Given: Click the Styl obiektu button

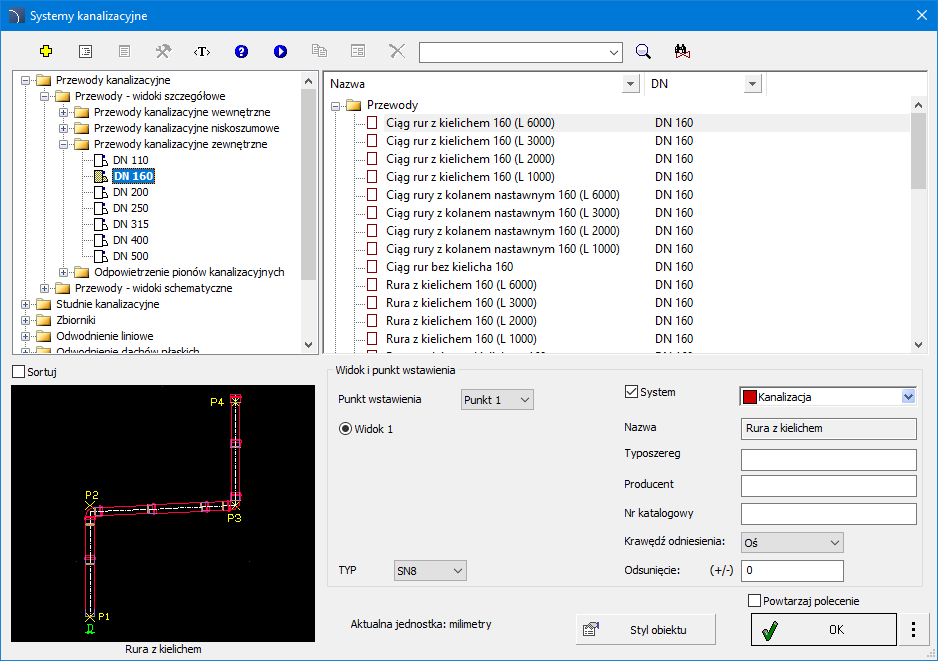Looking at the screenshot, I should coord(645,630).
